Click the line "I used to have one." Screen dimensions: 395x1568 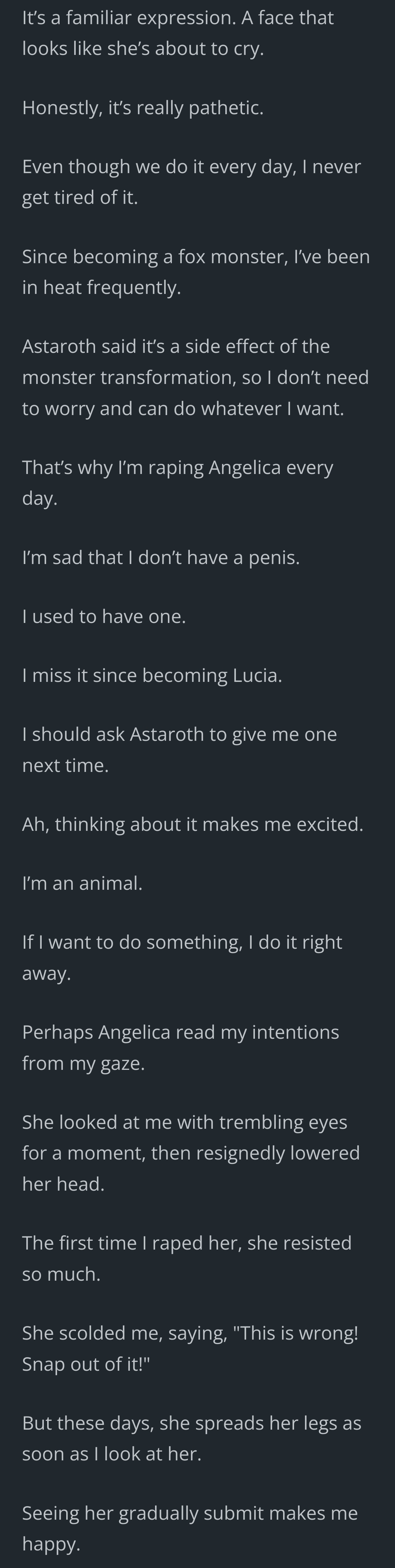(104, 616)
